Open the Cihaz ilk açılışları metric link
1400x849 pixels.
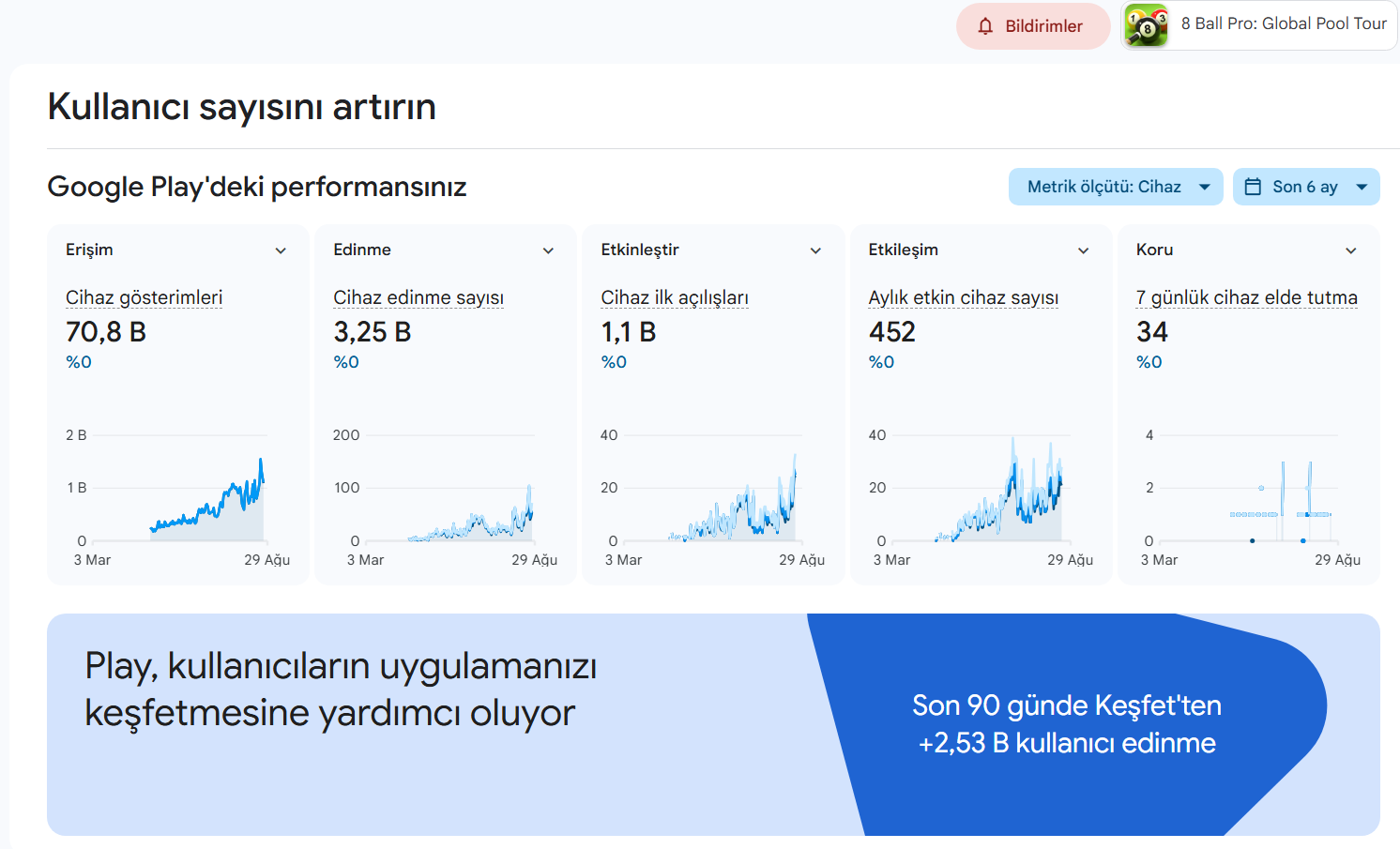click(675, 297)
